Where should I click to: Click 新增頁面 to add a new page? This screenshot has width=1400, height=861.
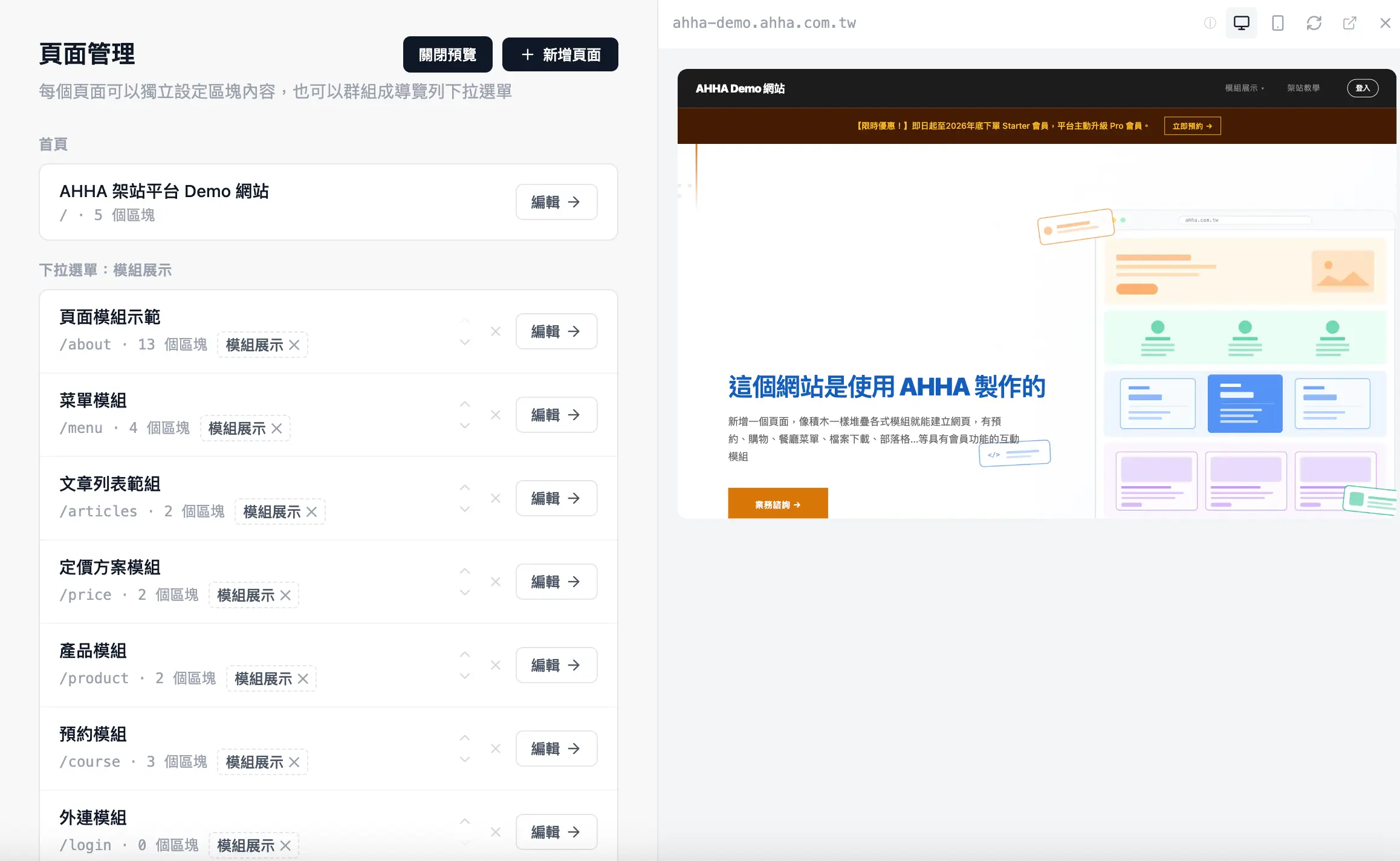559,54
